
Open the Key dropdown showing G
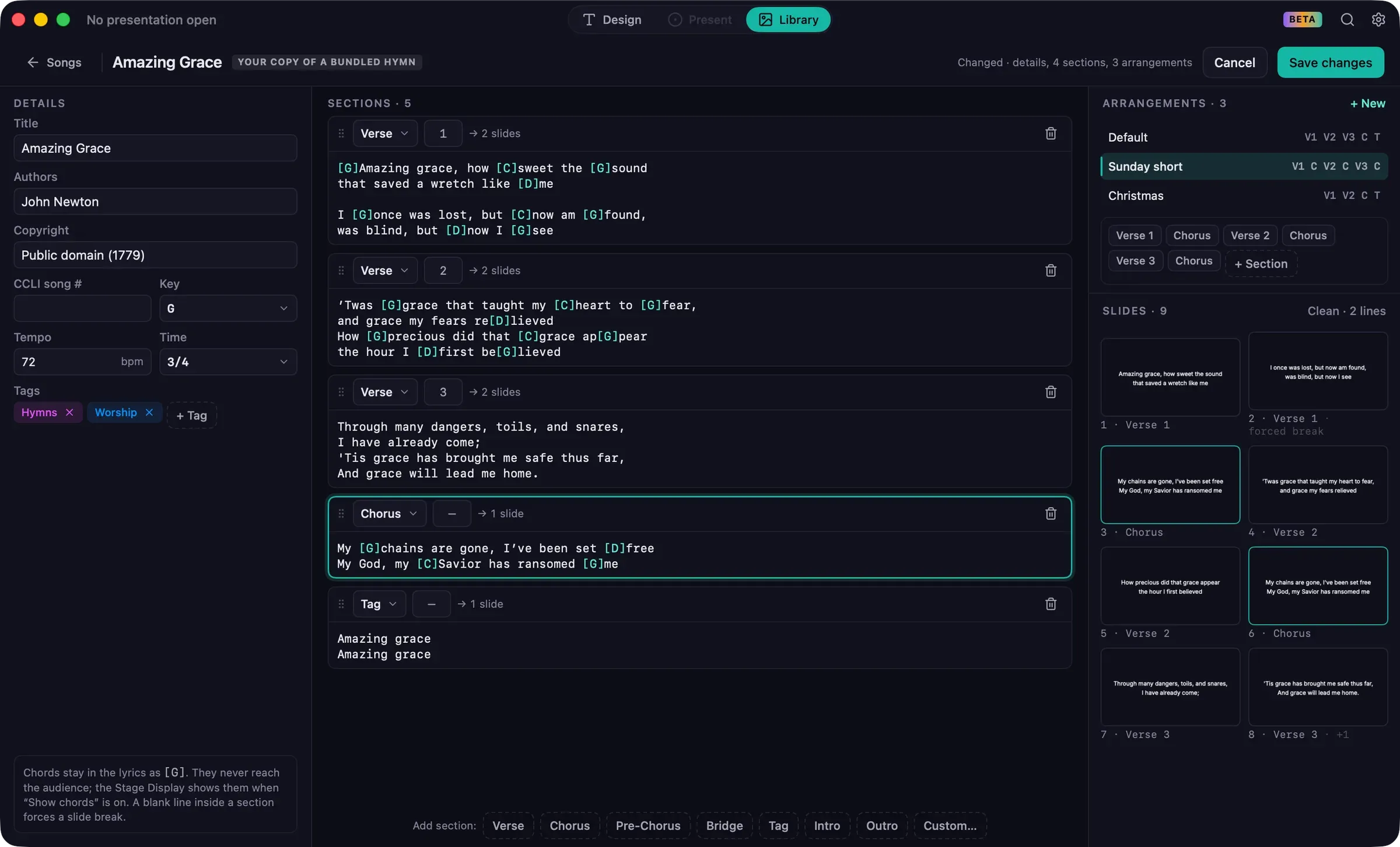click(x=228, y=309)
